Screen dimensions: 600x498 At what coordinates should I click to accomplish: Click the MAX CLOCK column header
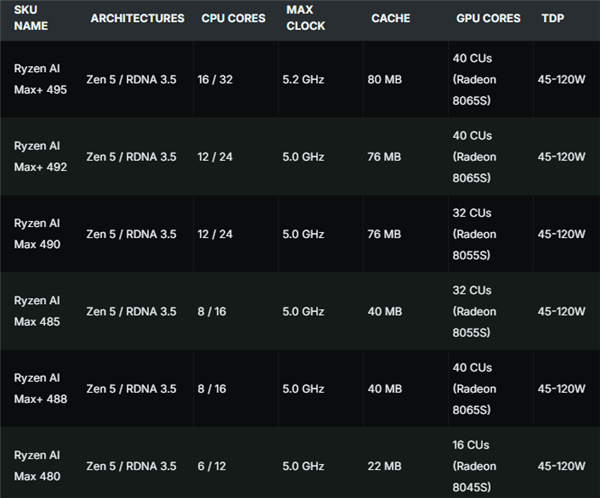[x=305, y=18]
